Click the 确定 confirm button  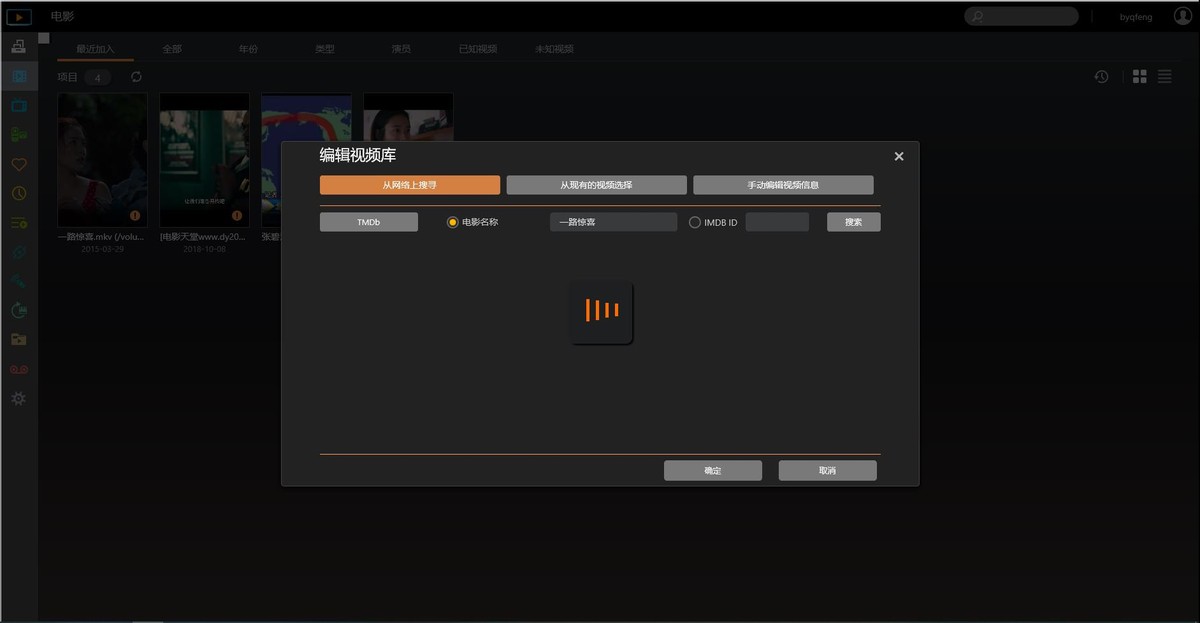713,471
